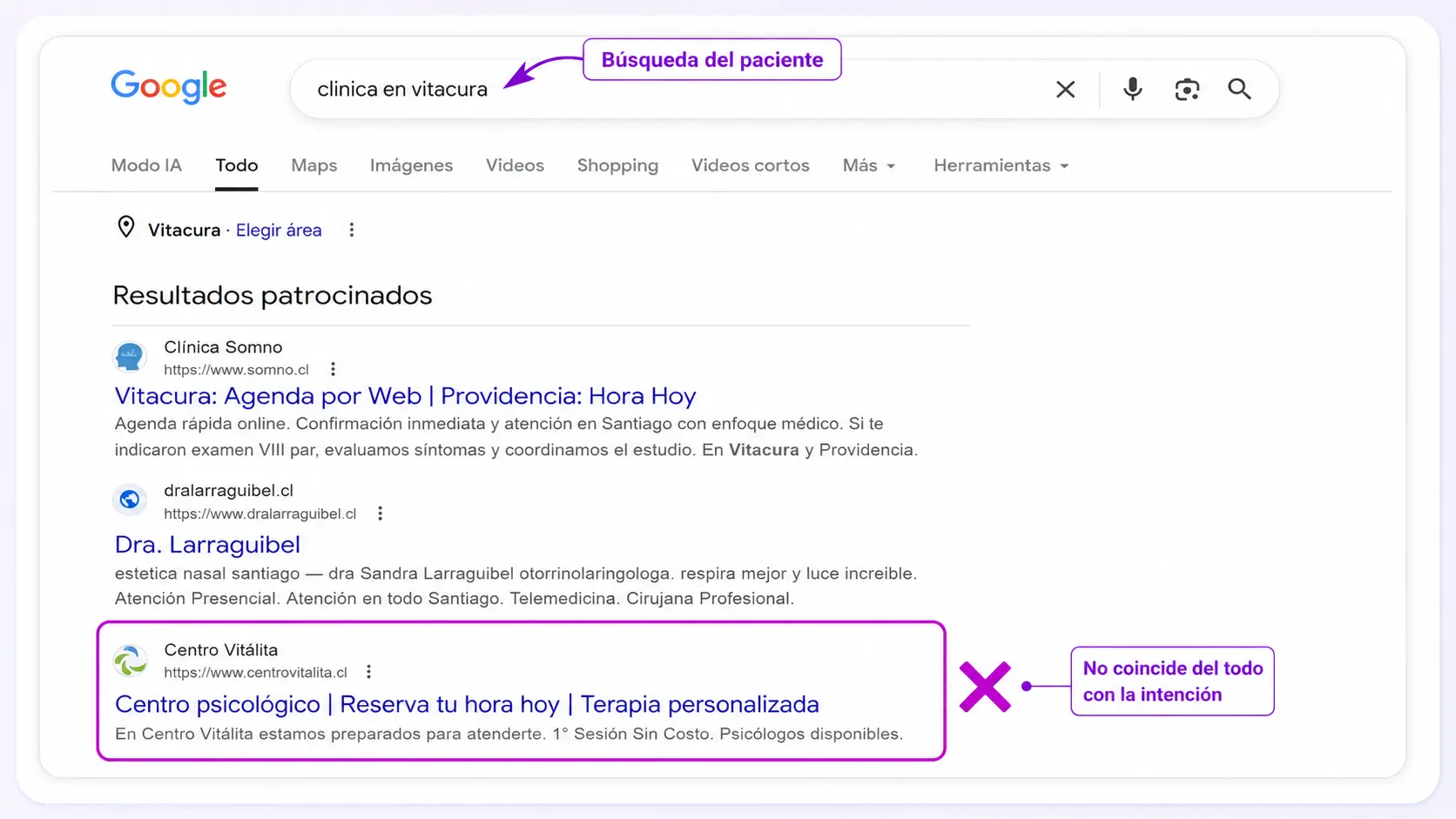Expand the Herramientas dropdown
The width and height of the screenshot is (1456, 819).
1001,165
